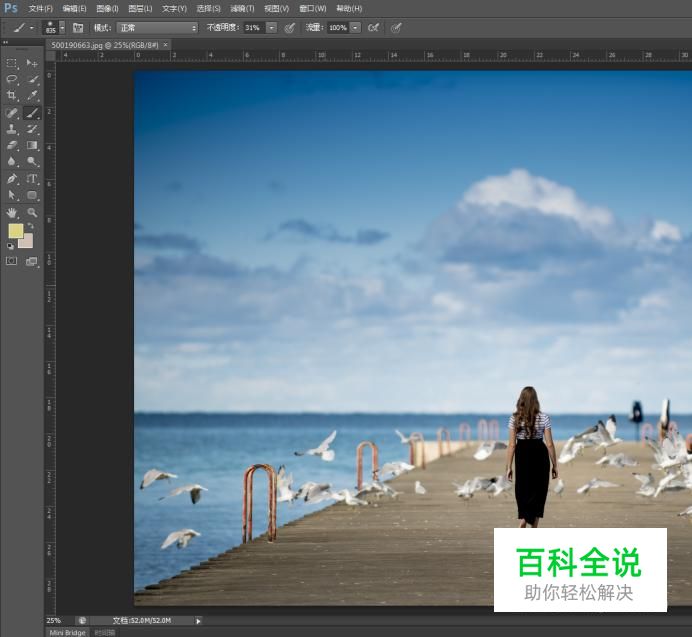Image resolution: width=692 pixels, height=637 pixels.
Task: Toggle pressure for opacity button
Action: click(x=290, y=28)
